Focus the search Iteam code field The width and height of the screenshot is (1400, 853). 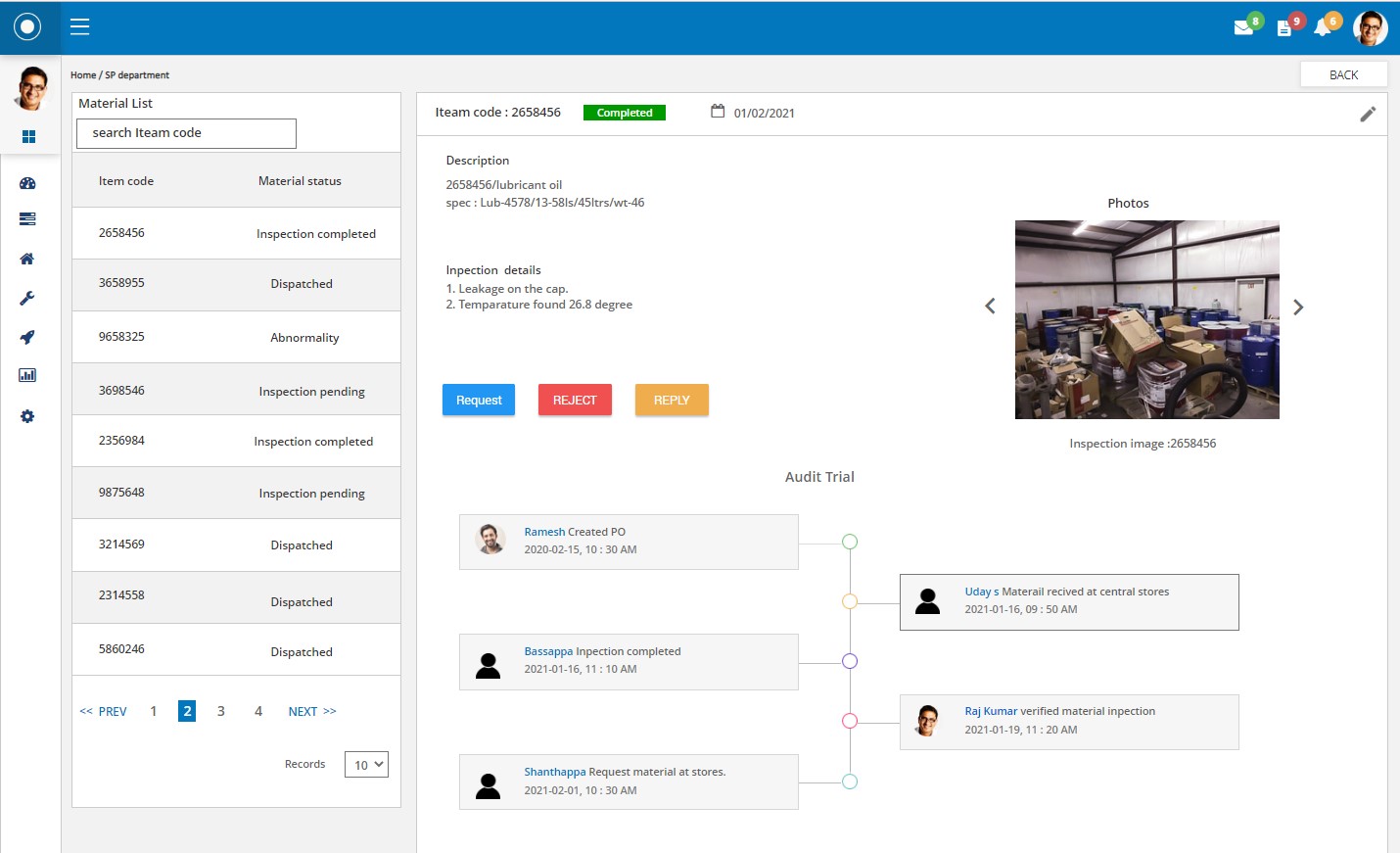point(186,133)
